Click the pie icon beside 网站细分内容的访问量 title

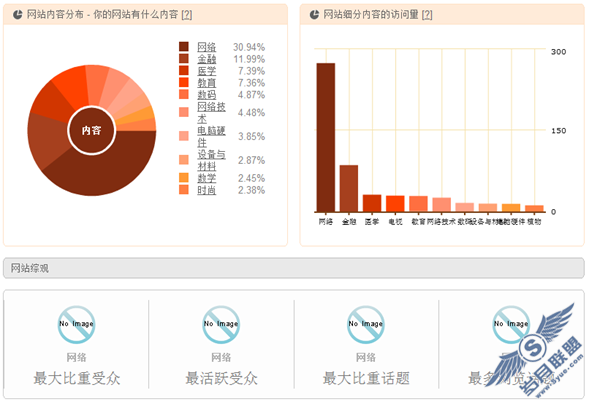click(x=314, y=15)
